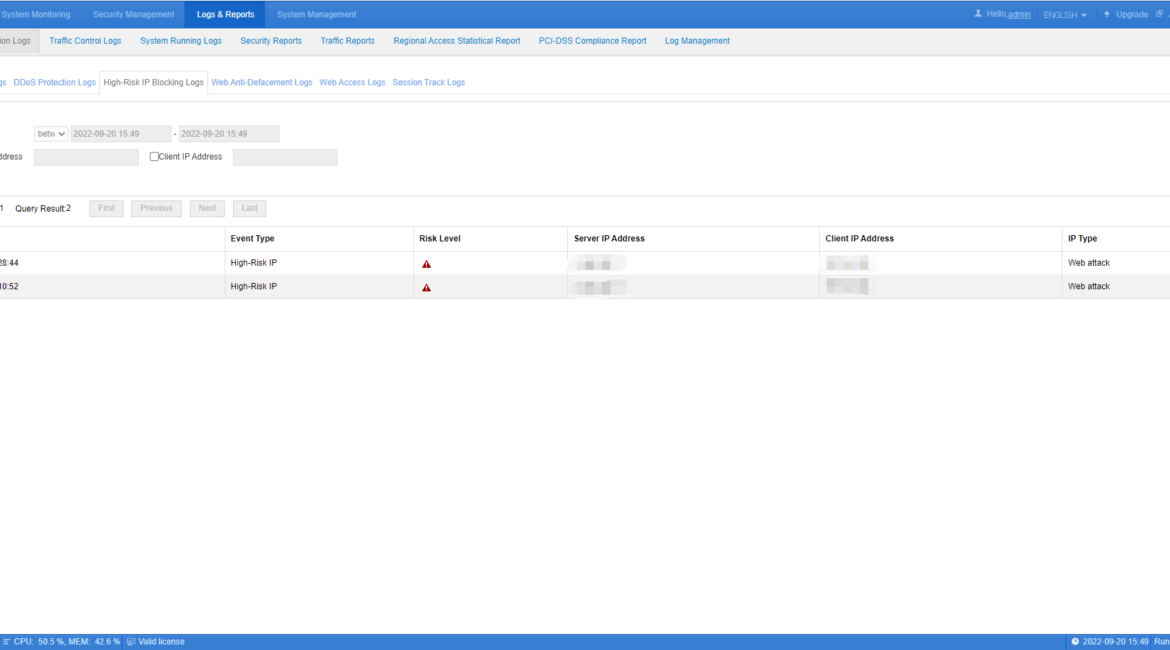Open the external link icon next to Upgrade
Viewport: 1170px width, 650px height.
point(1159,13)
